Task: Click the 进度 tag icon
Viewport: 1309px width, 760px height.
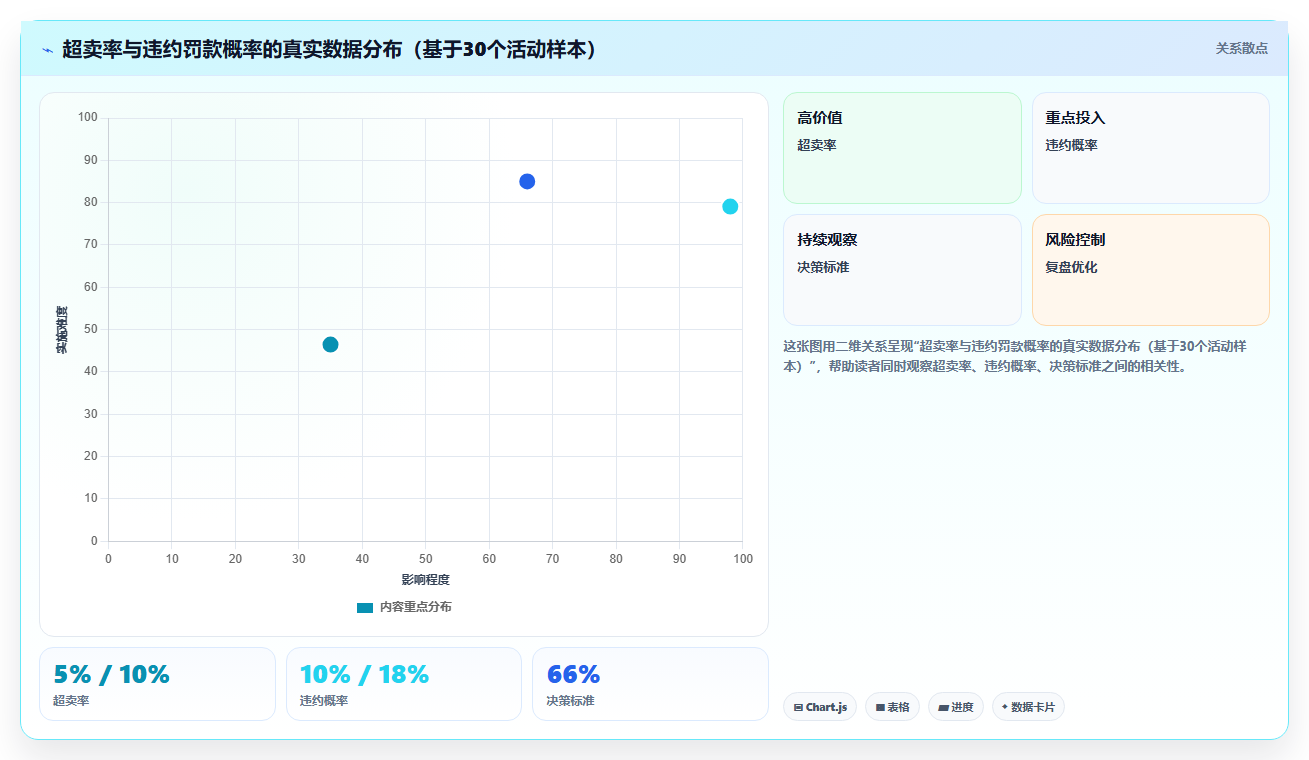Action: pos(943,708)
